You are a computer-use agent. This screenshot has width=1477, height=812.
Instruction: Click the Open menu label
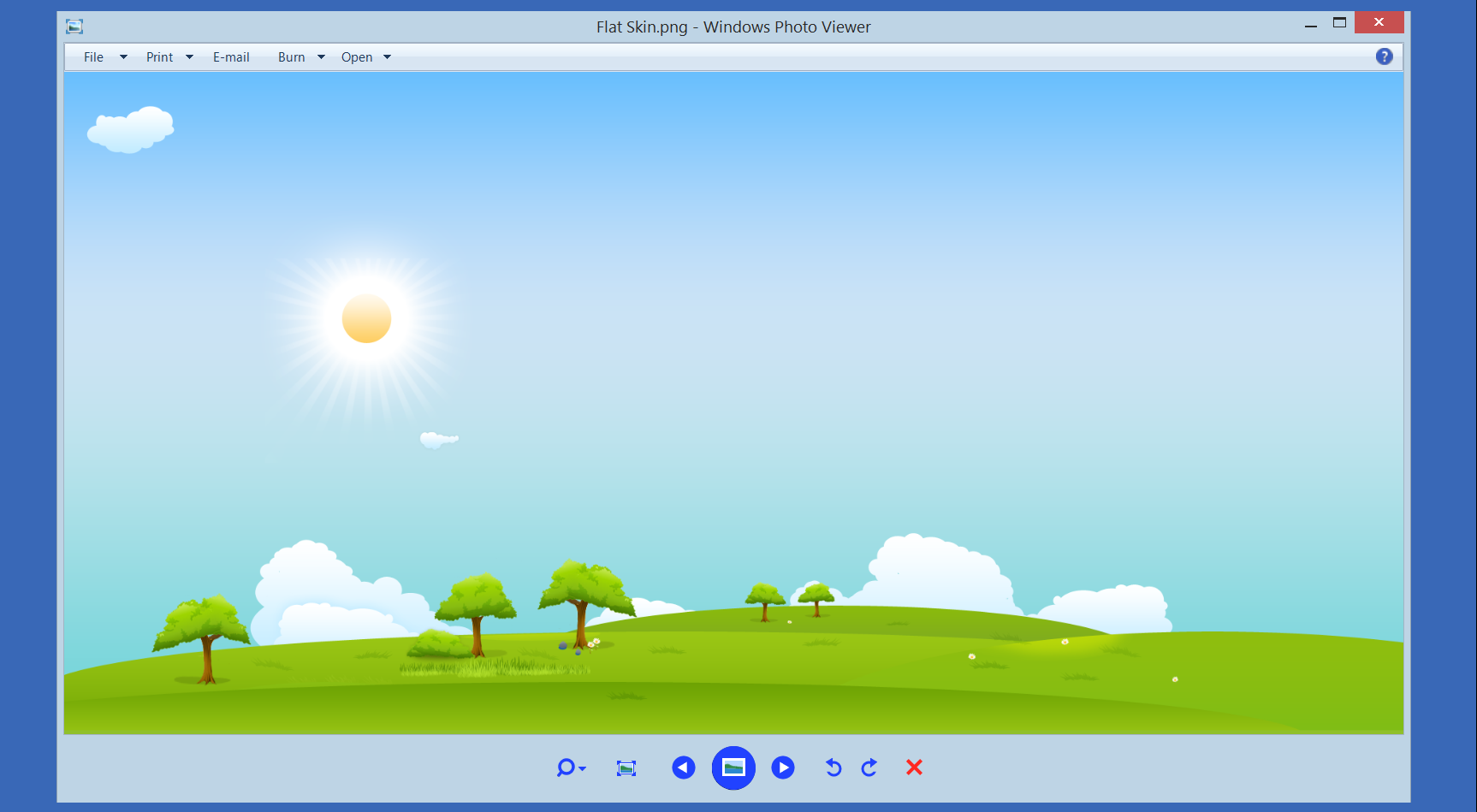(x=357, y=57)
